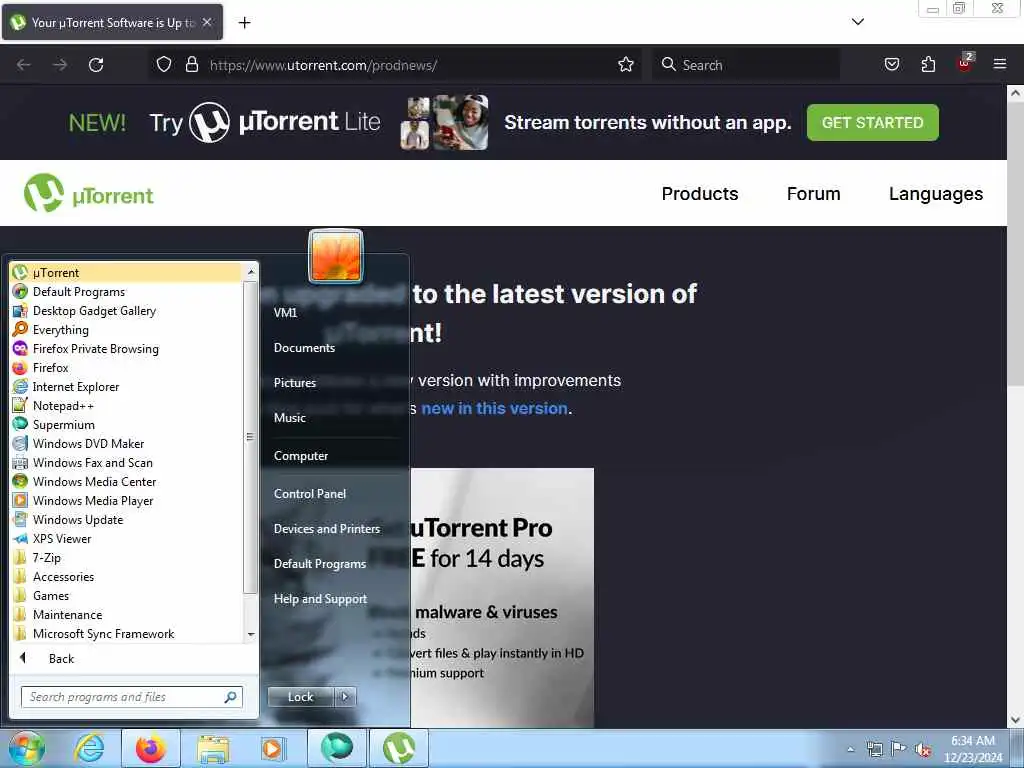Open the Products menu on the site
The width and height of the screenshot is (1024, 768).
coord(699,194)
